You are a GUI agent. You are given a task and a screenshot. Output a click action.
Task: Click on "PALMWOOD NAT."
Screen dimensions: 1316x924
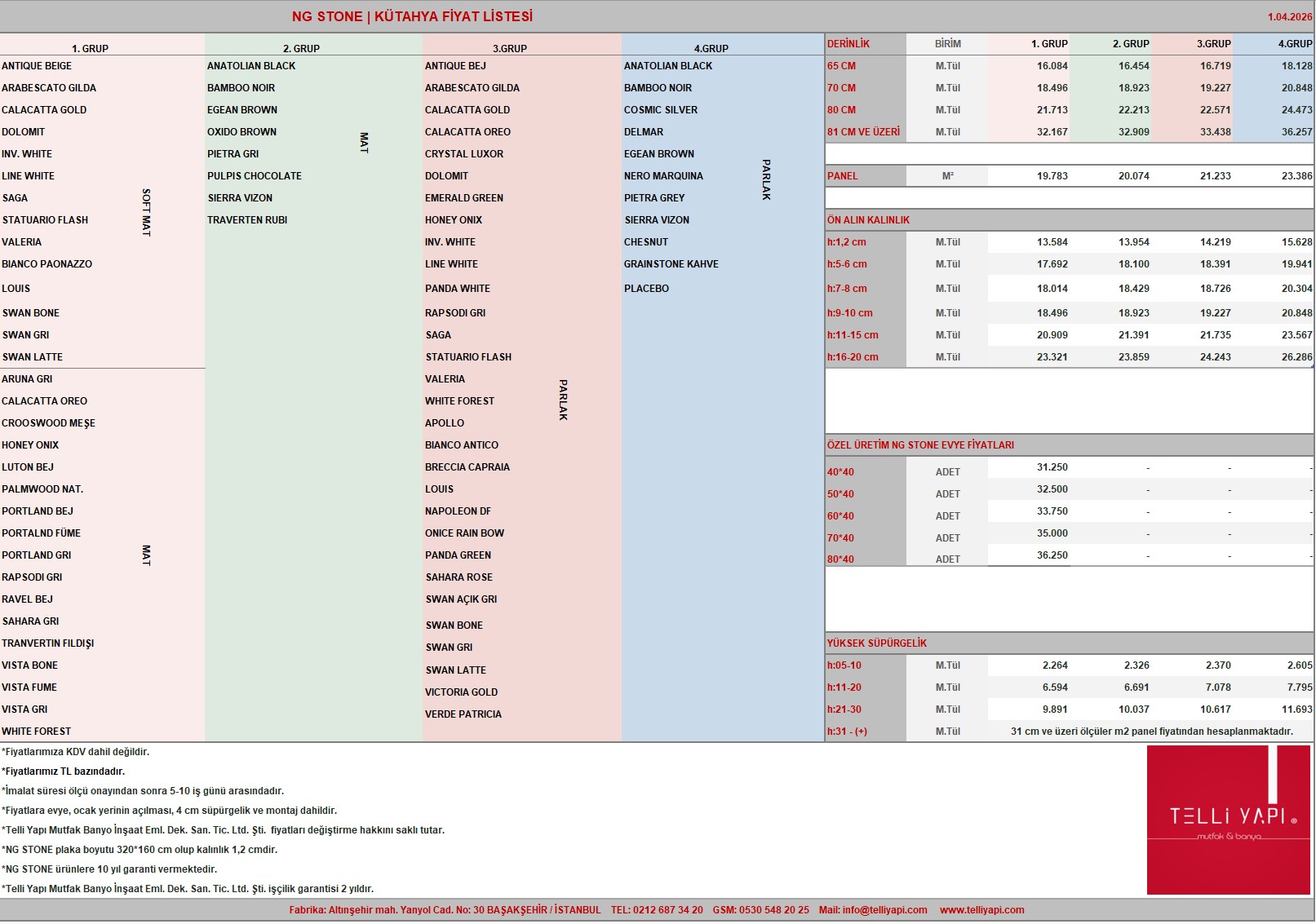point(42,489)
